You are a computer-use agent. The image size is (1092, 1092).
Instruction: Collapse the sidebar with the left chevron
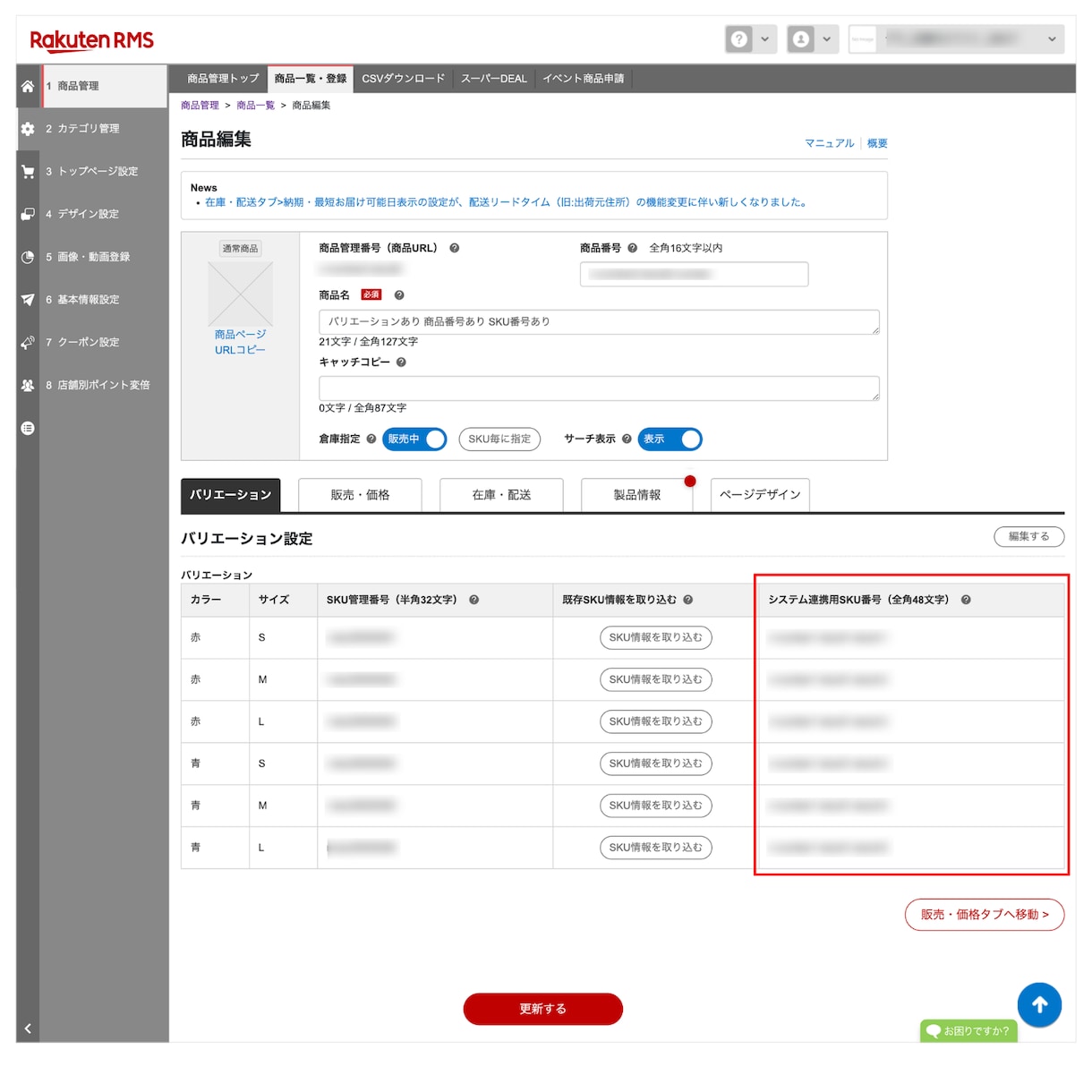28,1028
